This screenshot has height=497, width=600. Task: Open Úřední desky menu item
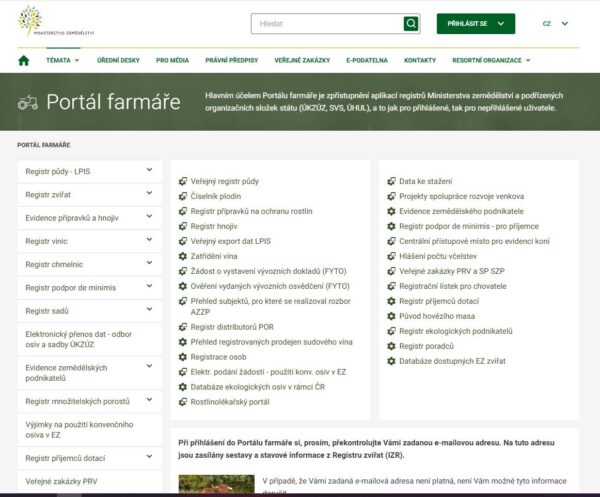118,60
